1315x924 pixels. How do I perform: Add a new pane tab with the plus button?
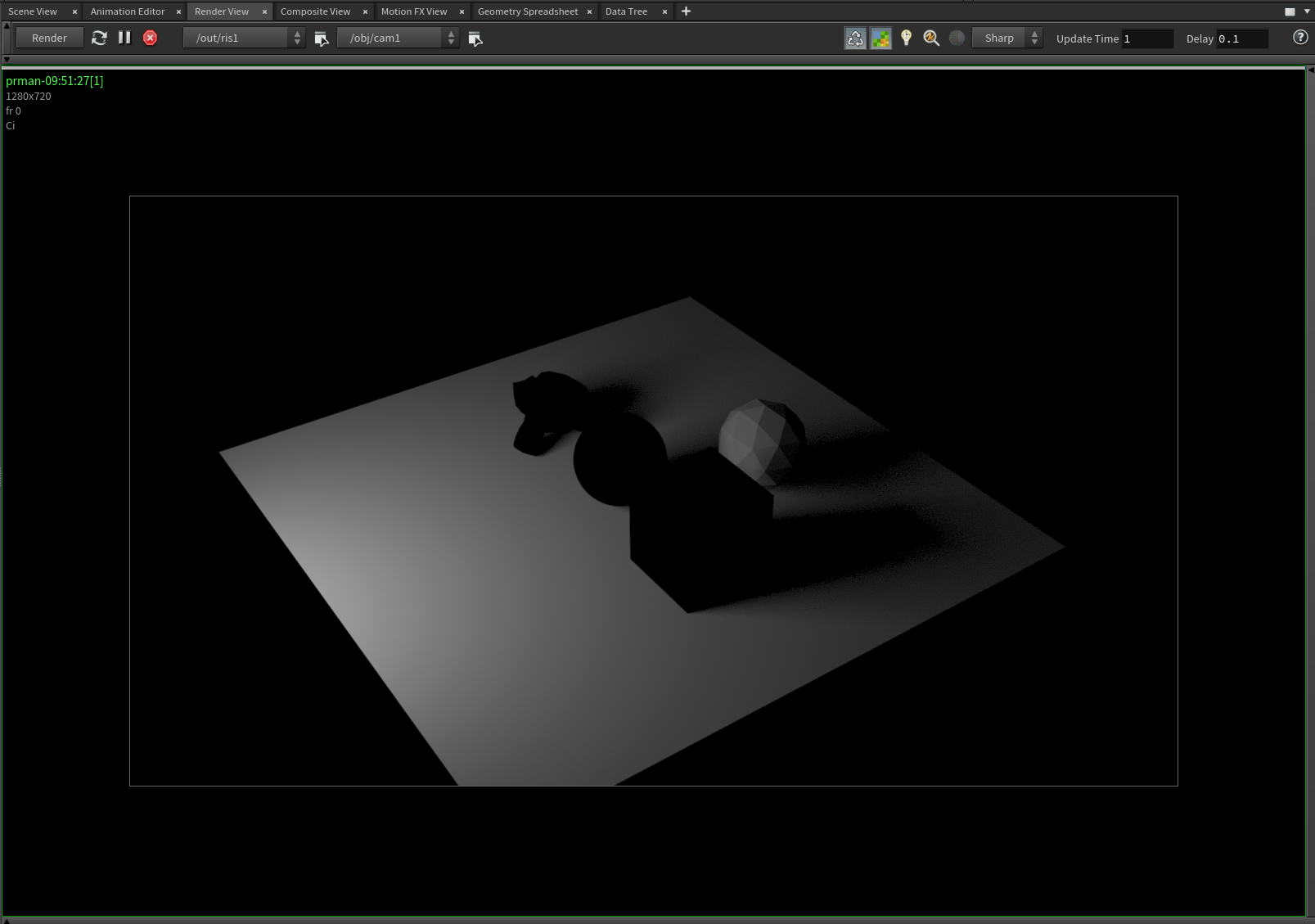(686, 11)
